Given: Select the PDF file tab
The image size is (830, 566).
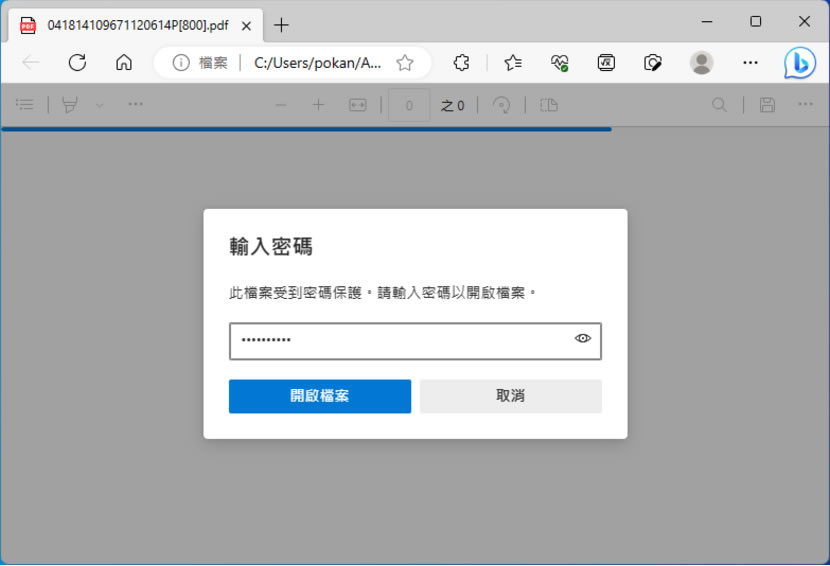Looking at the screenshot, I should (130, 25).
